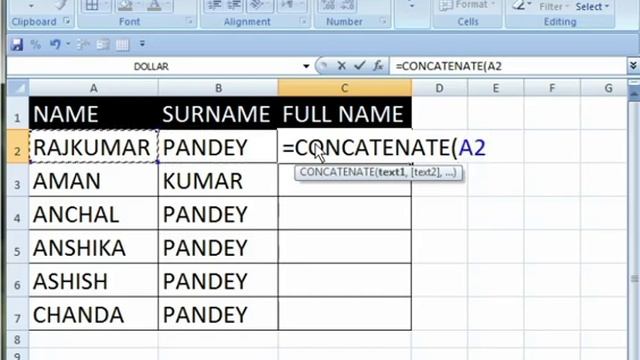Select column F header
640x360 pixels.
coord(552,88)
